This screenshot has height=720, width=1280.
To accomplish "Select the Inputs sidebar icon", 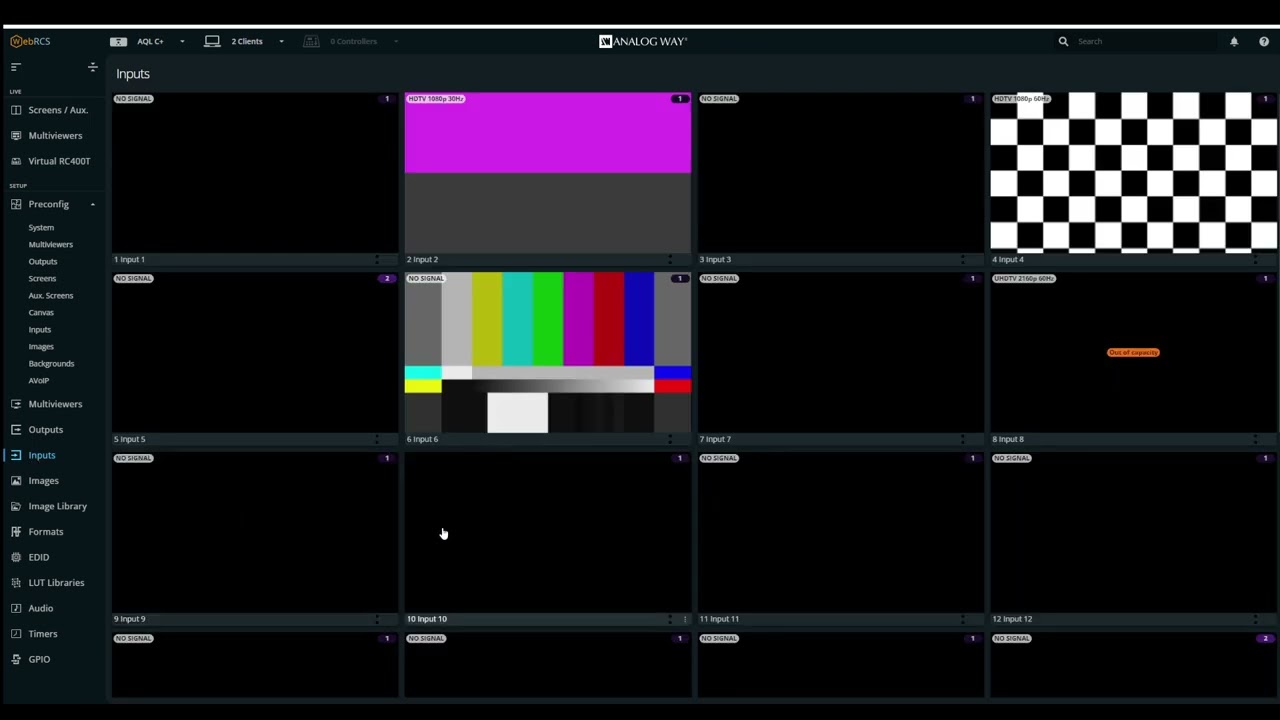I will tap(16, 455).
